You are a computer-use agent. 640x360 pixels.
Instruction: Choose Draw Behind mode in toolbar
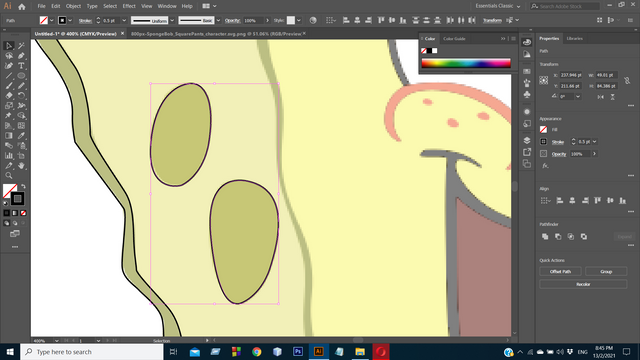coord(15,223)
